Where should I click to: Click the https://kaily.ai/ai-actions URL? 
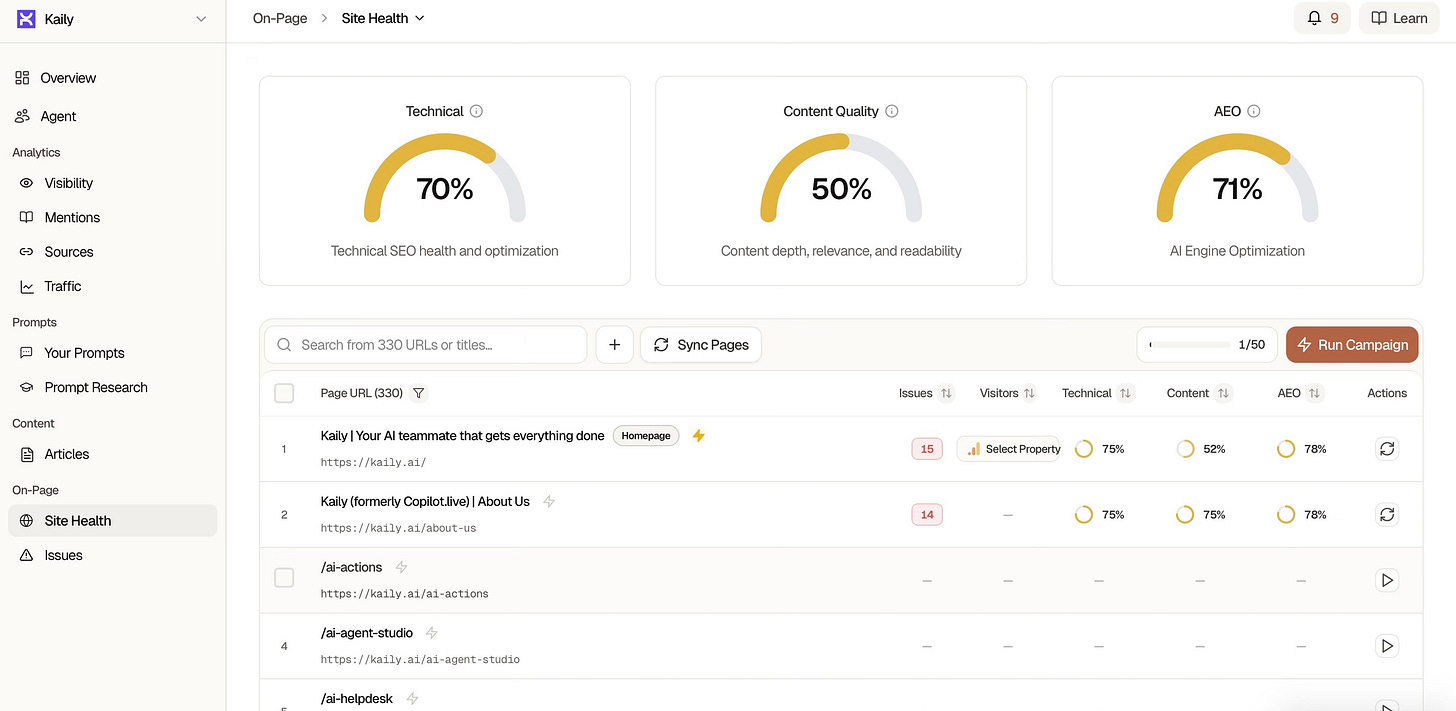(x=404, y=594)
